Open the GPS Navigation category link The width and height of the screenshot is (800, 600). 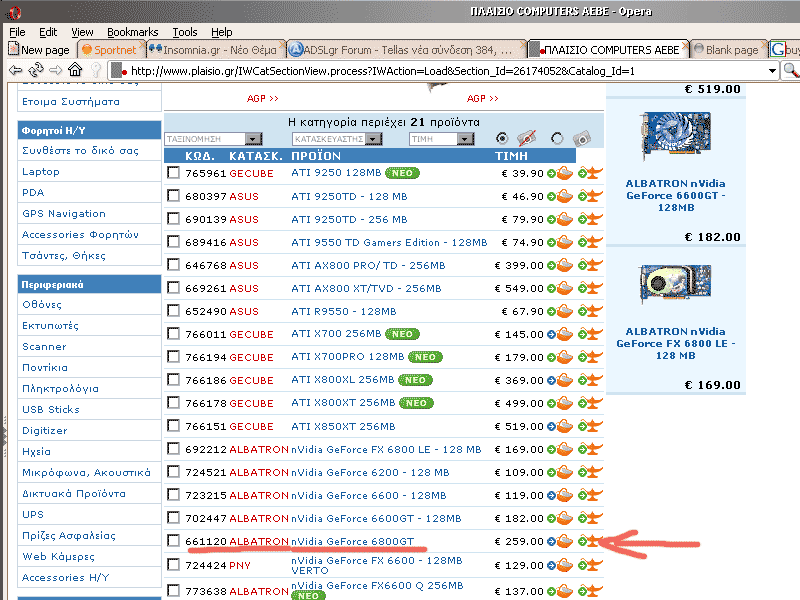click(x=64, y=214)
